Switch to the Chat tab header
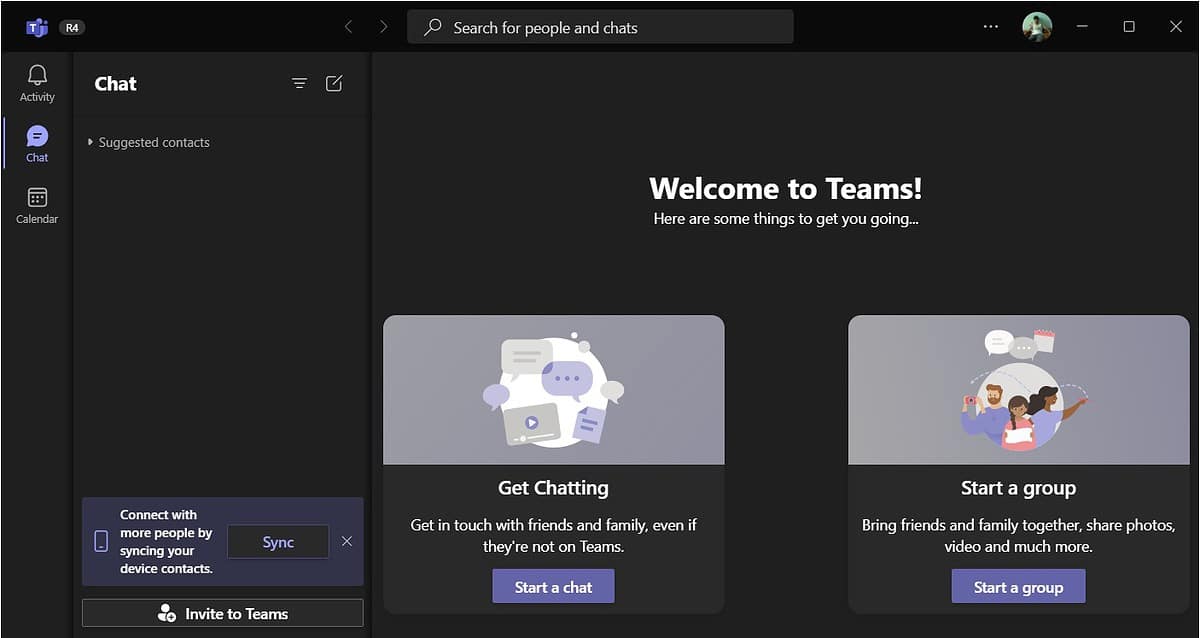Viewport: 1200px width, 638px height. coord(115,84)
